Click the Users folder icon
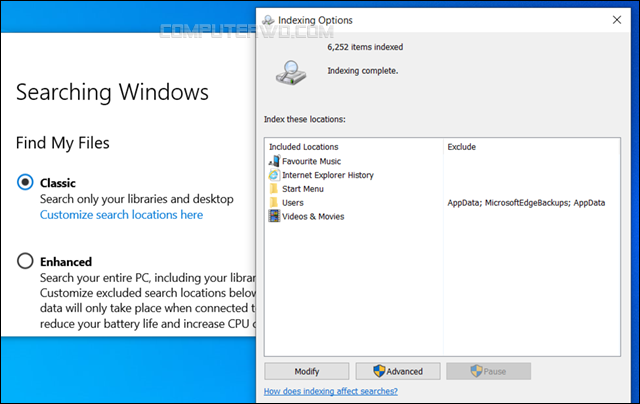The width and height of the screenshot is (640, 404). (274, 202)
